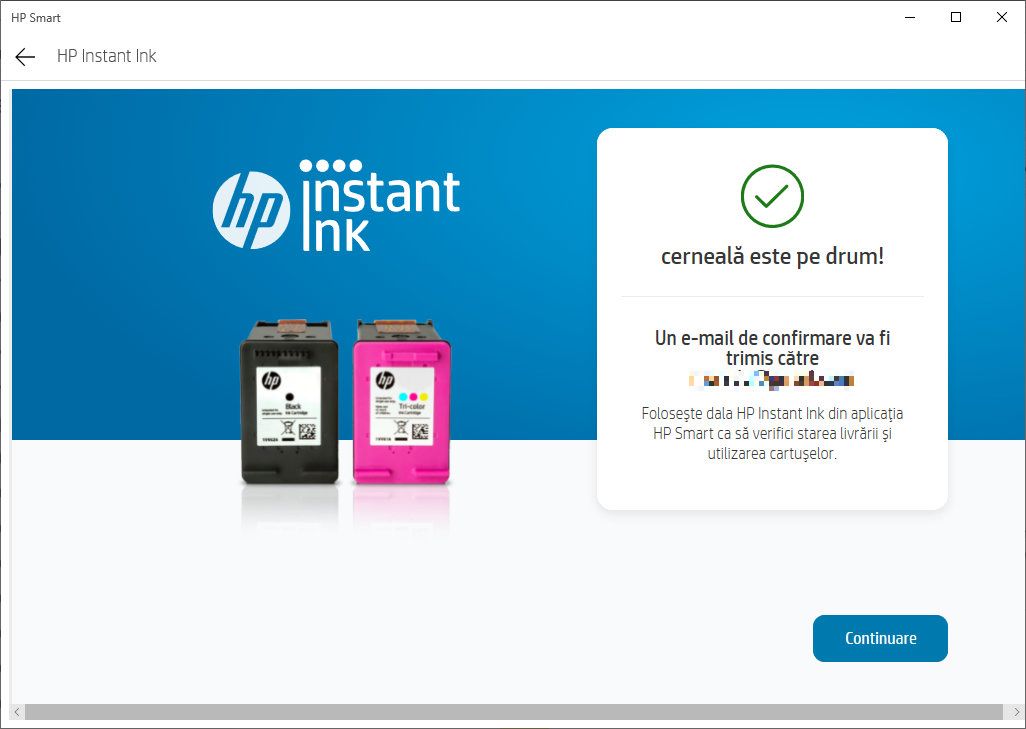1026x729 pixels.
Task: Close the HP Smart window
Action: pos(1002,18)
